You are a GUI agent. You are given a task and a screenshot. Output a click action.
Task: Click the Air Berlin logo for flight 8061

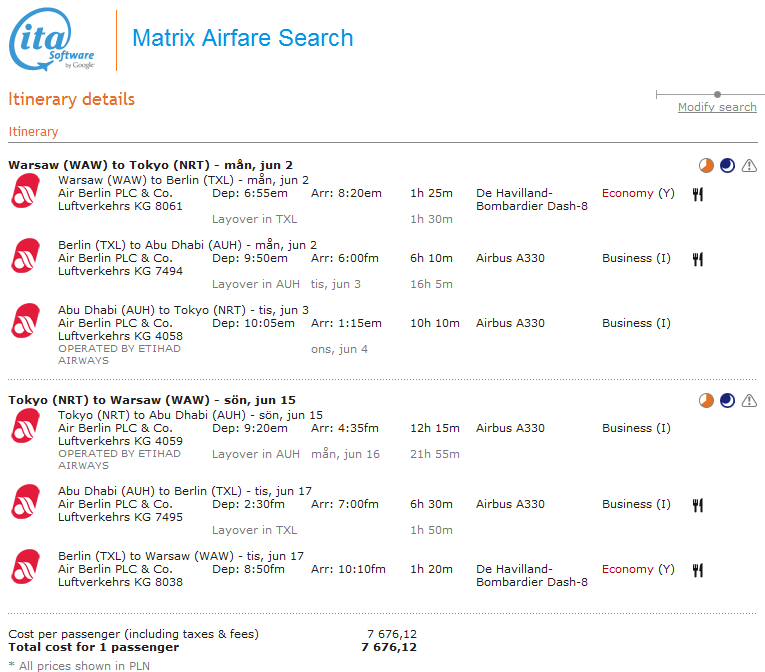click(25, 191)
